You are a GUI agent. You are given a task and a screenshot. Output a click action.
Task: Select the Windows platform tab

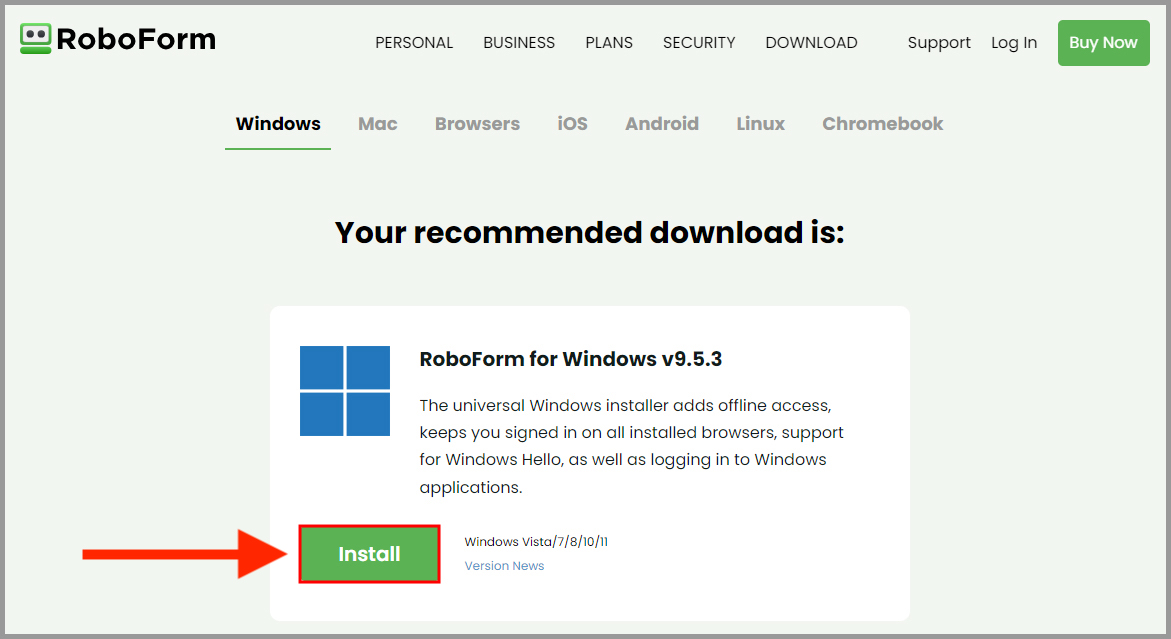278,124
